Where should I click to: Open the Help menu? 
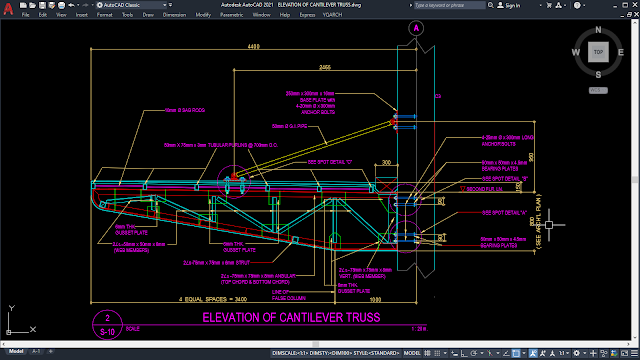(285, 15)
